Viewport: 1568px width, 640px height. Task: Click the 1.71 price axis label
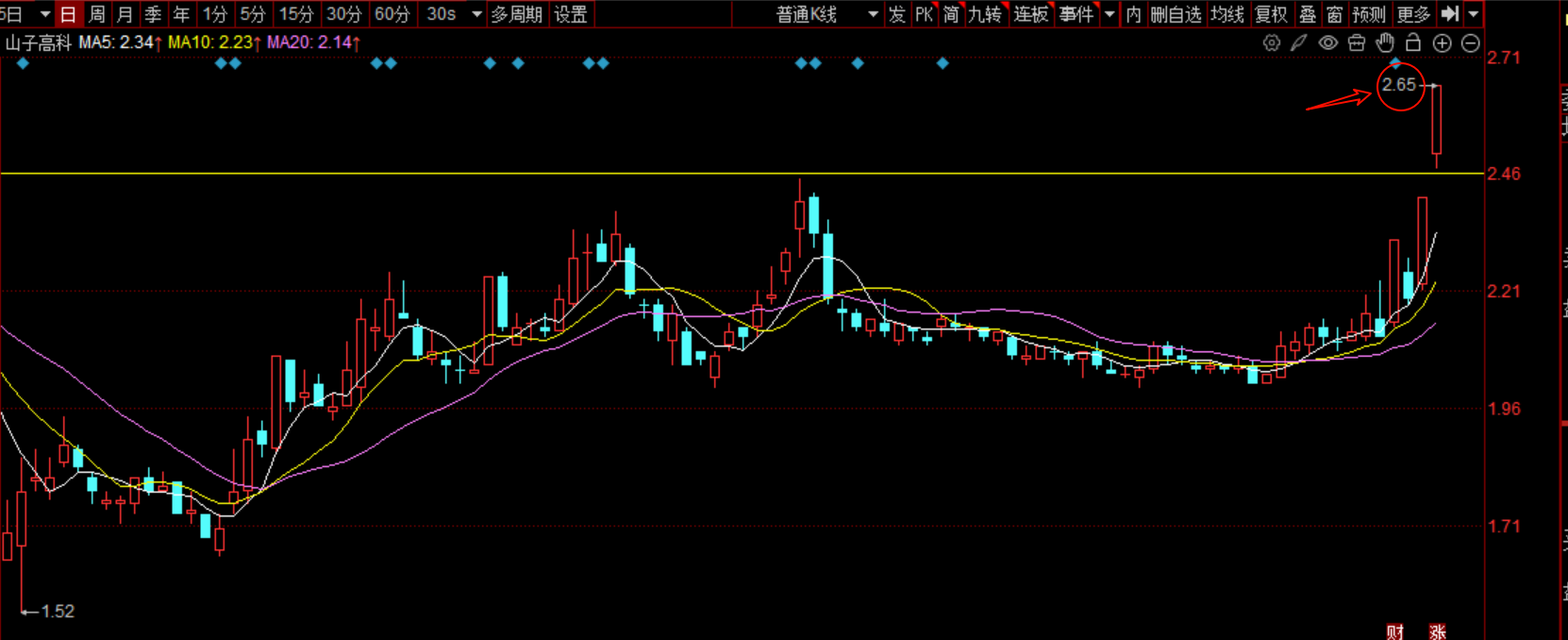click(1504, 526)
